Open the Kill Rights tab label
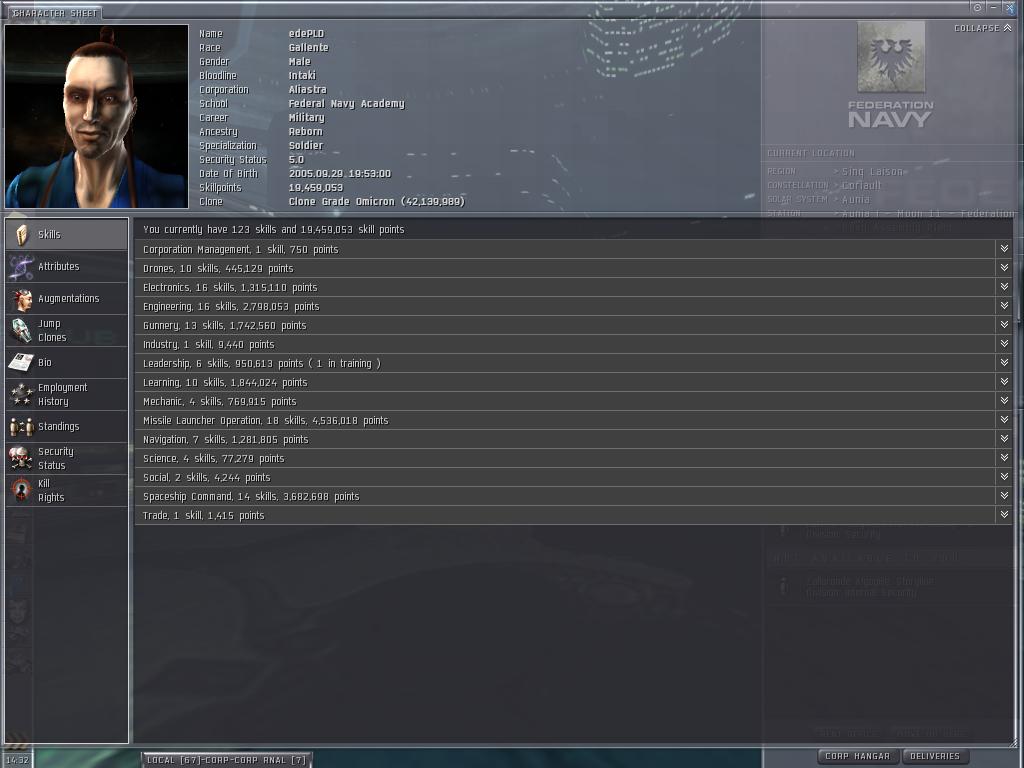1024x768 pixels. [51, 490]
